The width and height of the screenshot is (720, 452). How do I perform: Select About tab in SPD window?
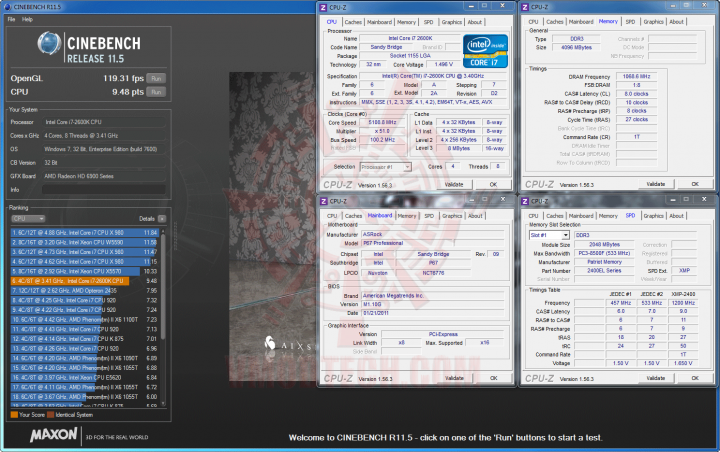pos(676,216)
